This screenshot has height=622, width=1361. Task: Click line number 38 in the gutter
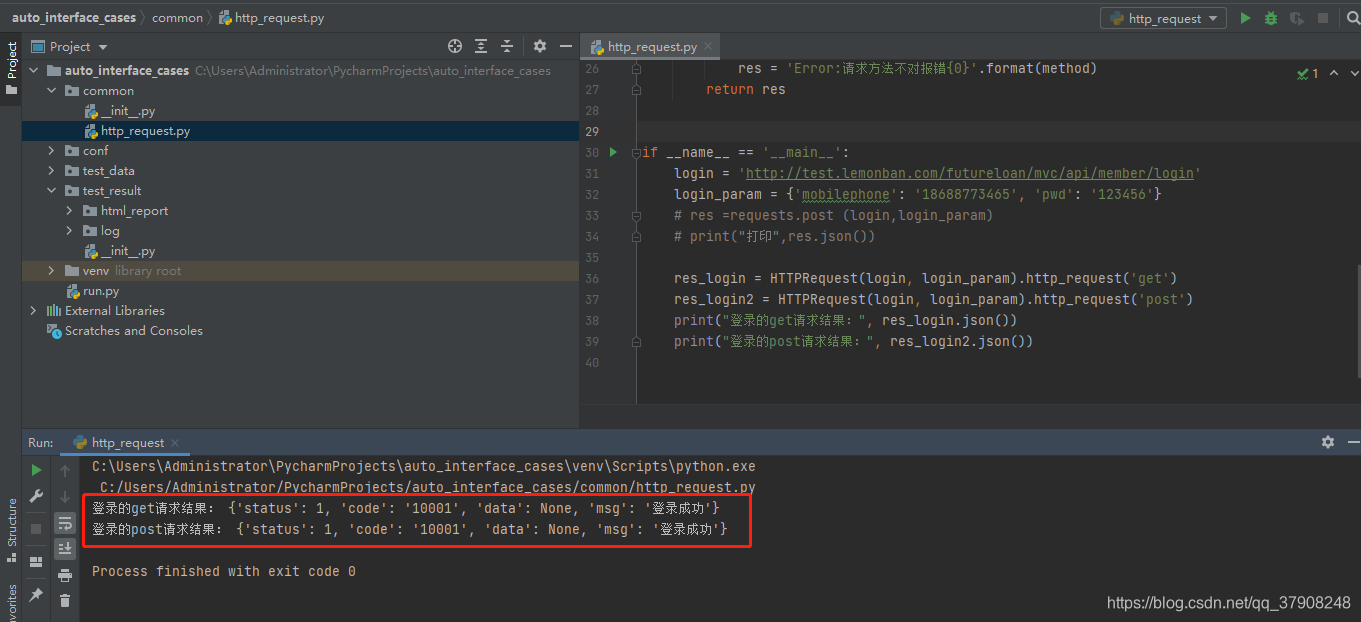click(x=591, y=320)
